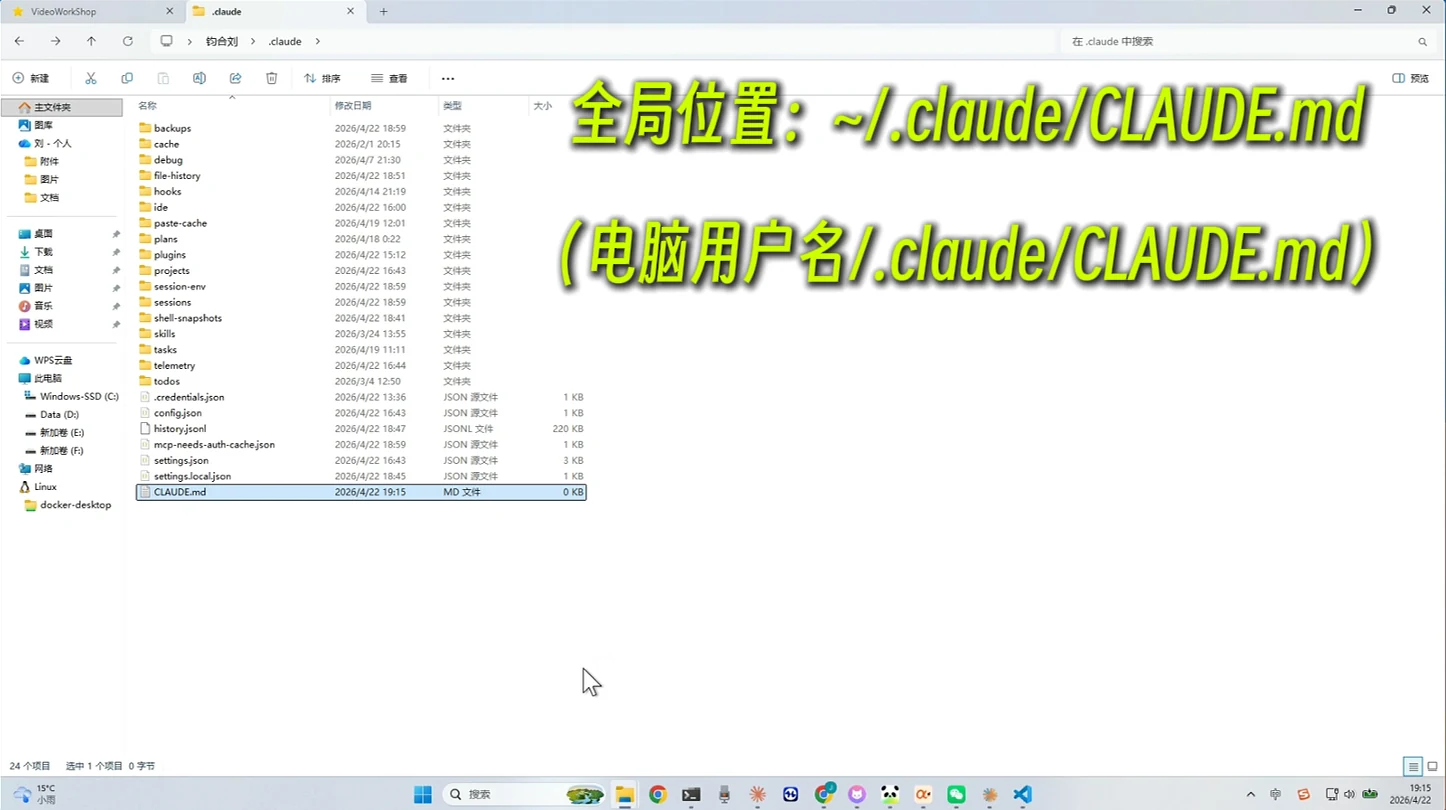Go up one folder level
Viewport: 1446px width, 810px height.
click(x=91, y=41)
